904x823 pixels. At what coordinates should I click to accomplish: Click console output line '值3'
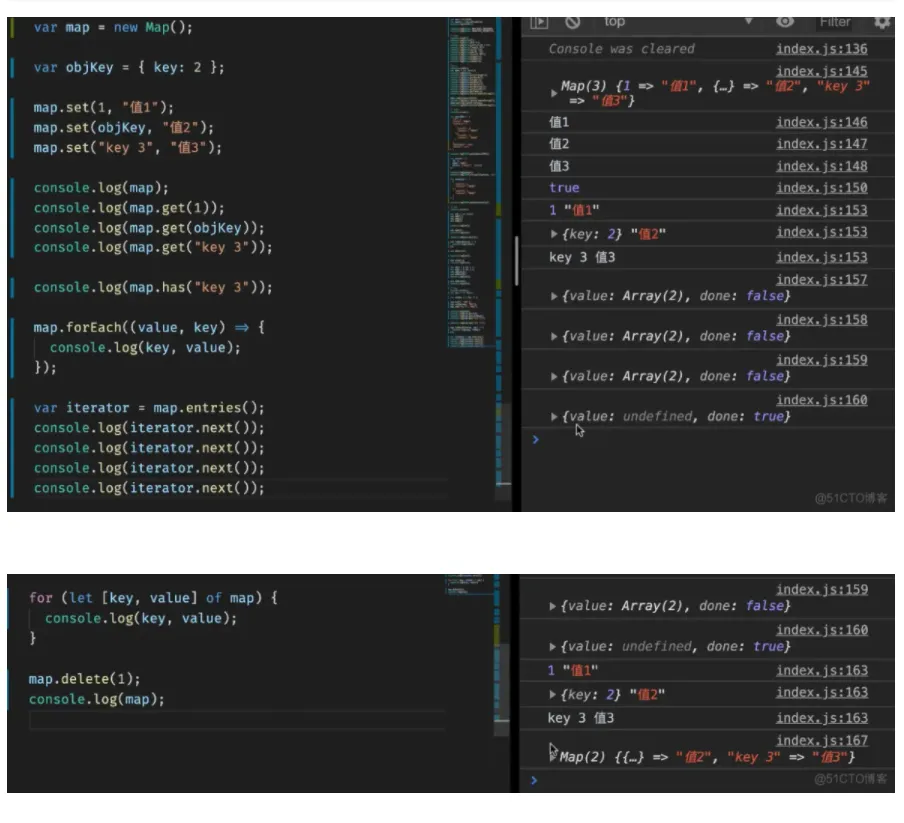pos(559,167)
